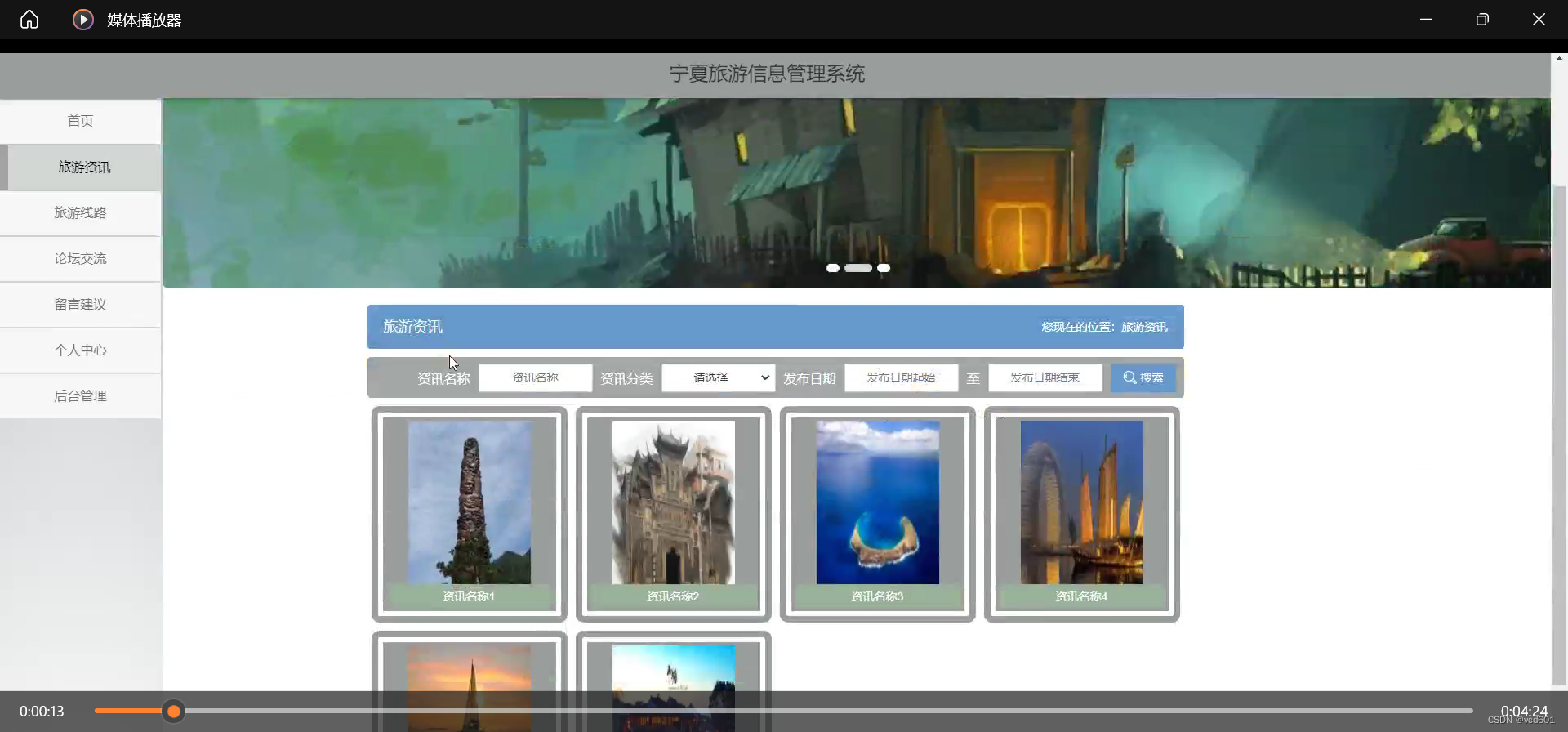Open 后台管理 in the sidebar

[80, 395]
